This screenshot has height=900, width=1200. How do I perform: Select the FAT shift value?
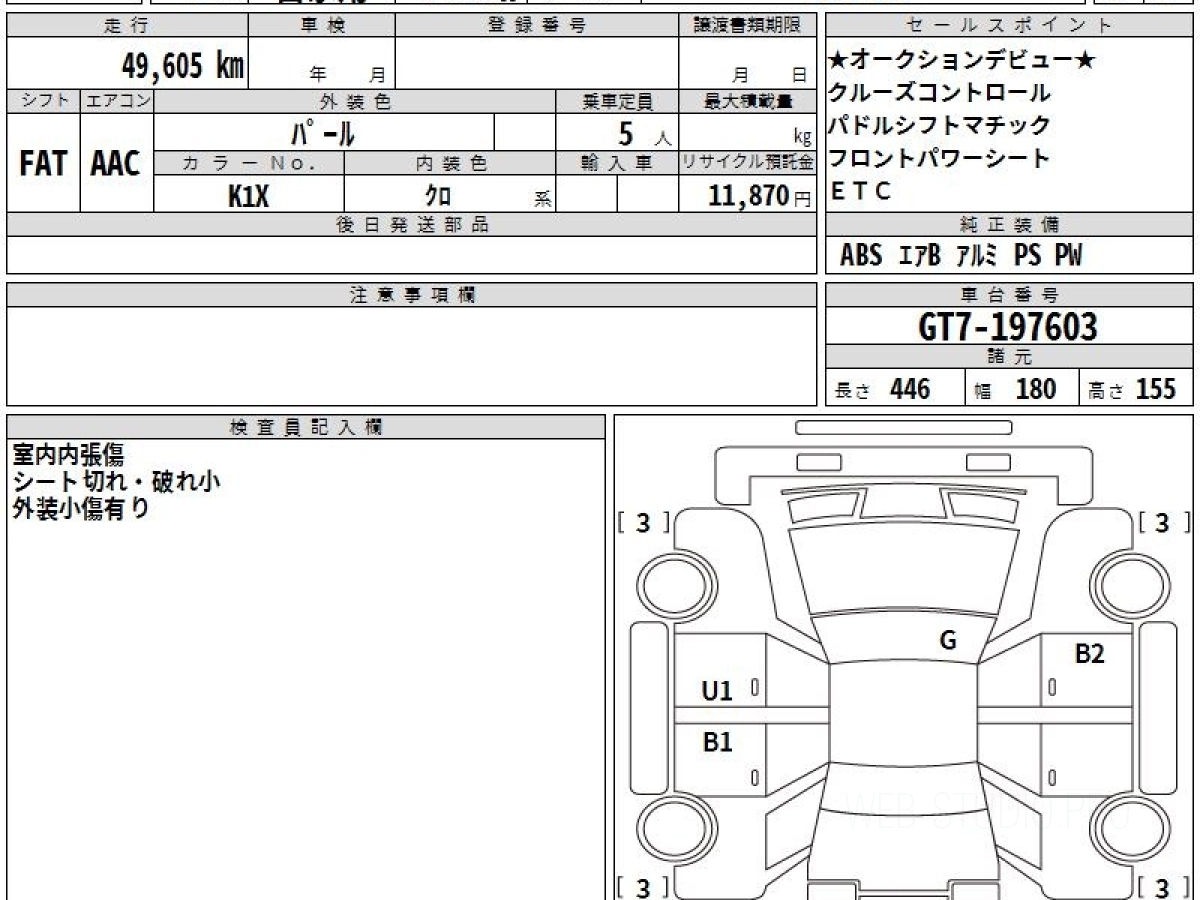(x=43, y=164)
